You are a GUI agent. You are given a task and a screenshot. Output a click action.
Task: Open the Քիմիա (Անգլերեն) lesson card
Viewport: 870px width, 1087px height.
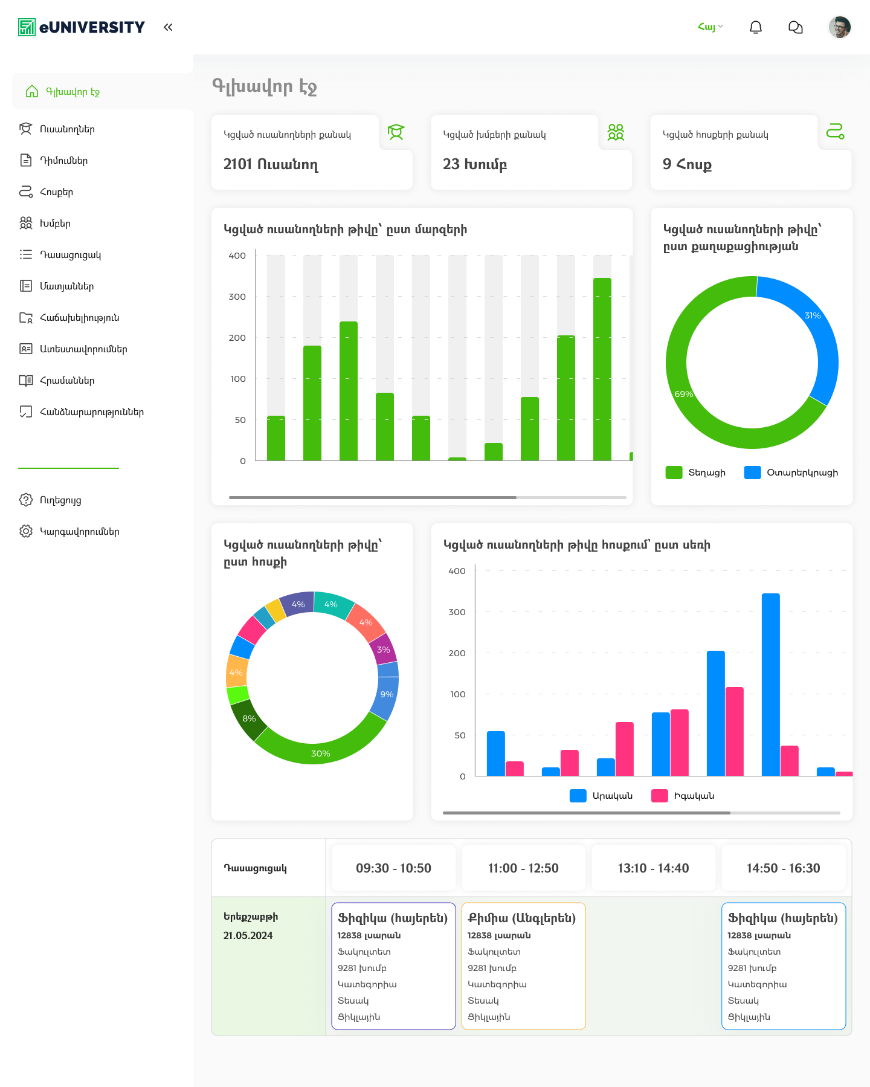coord(523,965)
